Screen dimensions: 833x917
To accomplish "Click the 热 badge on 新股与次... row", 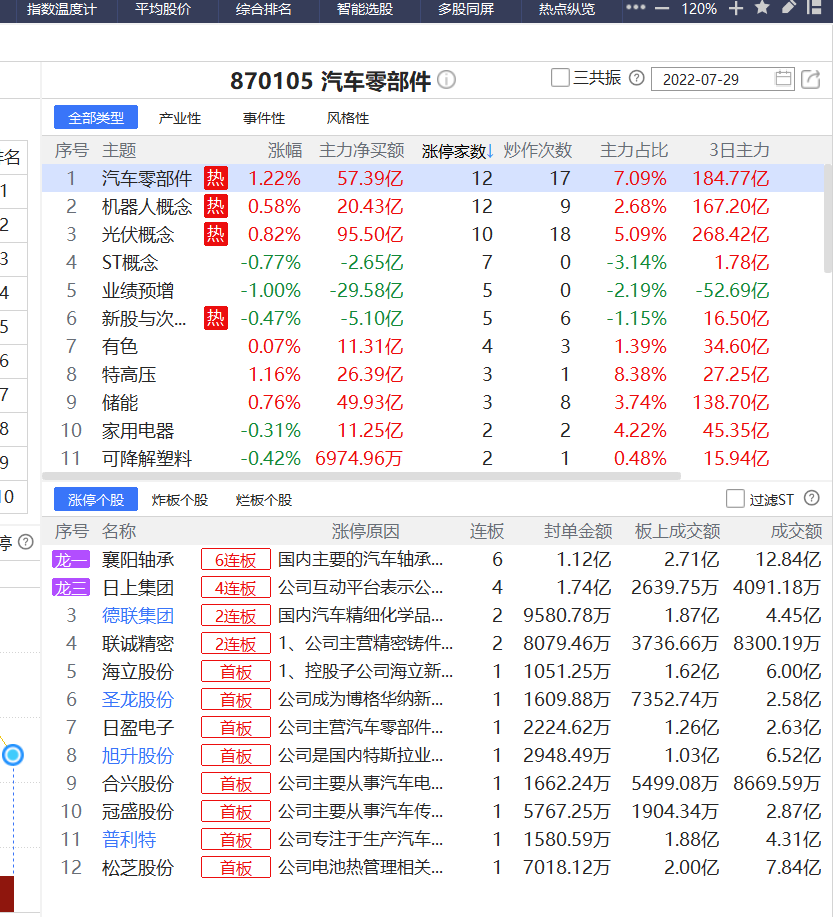I will 216,318.
